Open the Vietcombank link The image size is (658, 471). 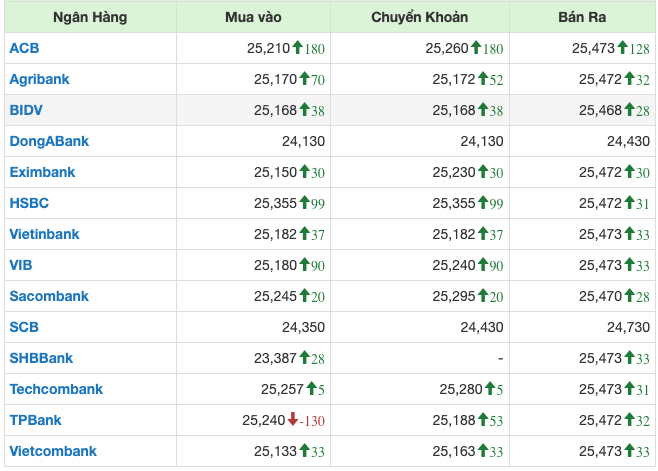click(53, 451)
